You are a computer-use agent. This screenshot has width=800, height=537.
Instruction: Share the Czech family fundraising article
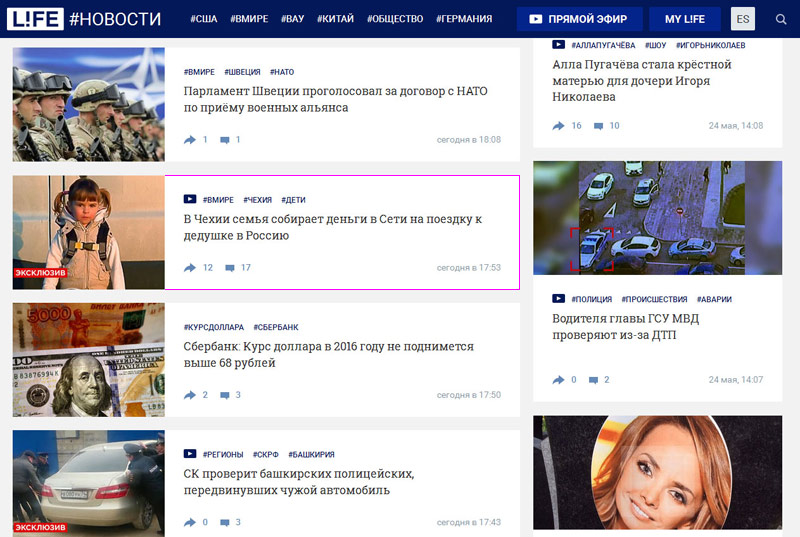click(190, 268)
